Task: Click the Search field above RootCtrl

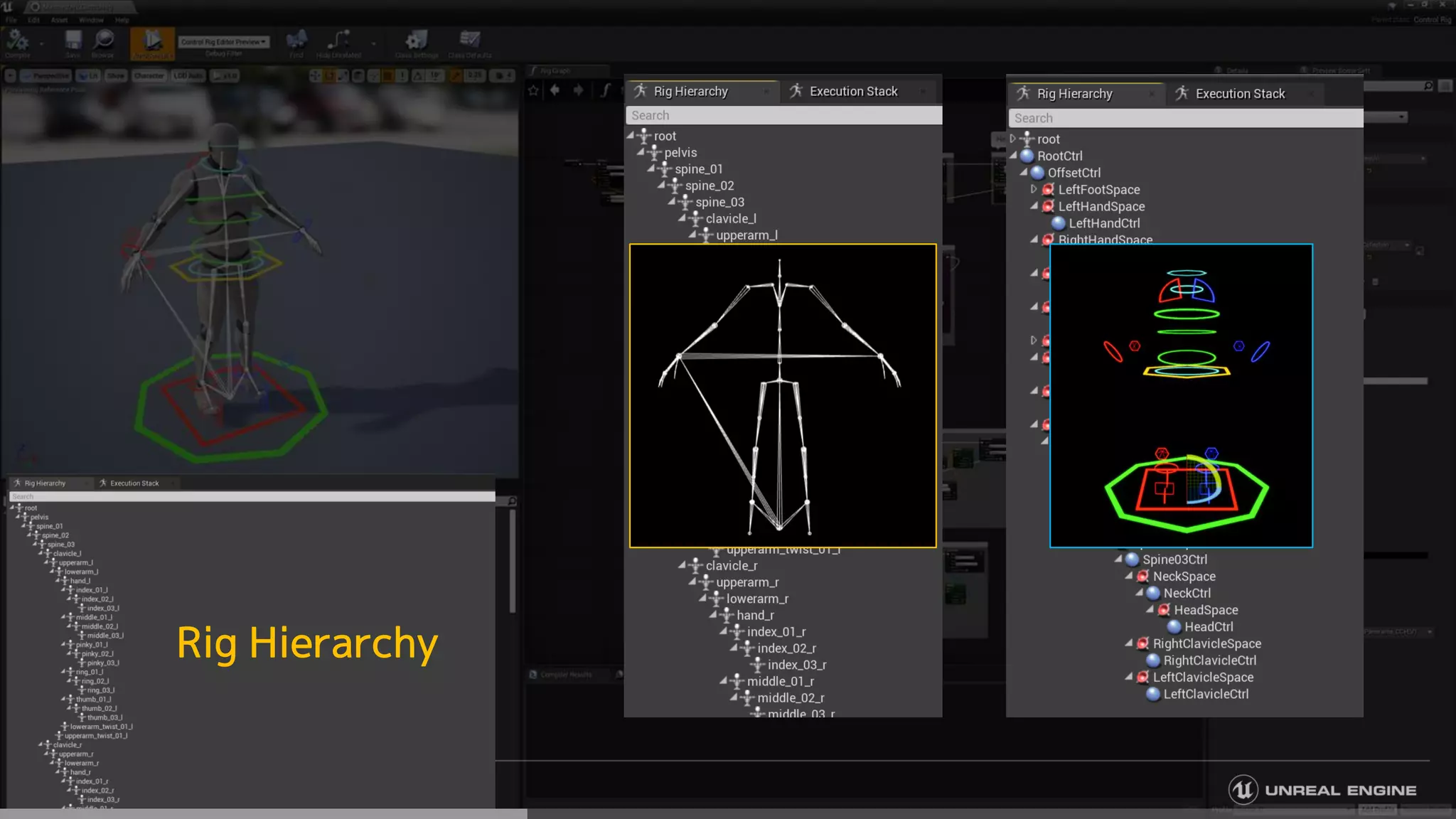Action: (x=1186, y=118)
